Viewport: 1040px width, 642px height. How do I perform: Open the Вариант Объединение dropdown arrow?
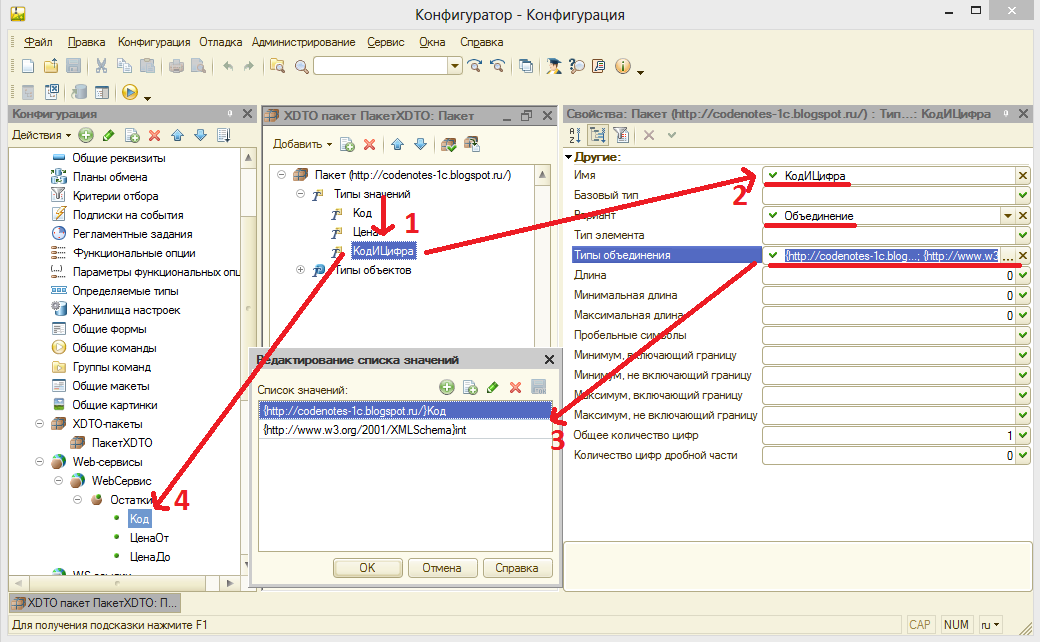tap(1008, 216)
